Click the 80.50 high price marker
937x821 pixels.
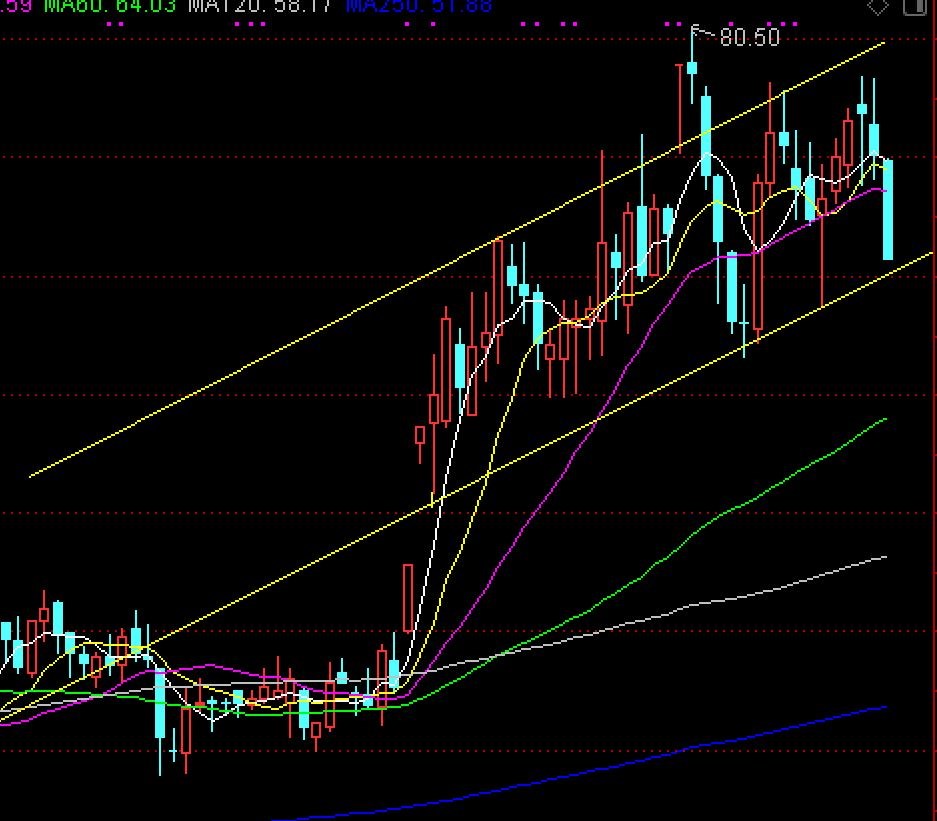pos(749,37)
